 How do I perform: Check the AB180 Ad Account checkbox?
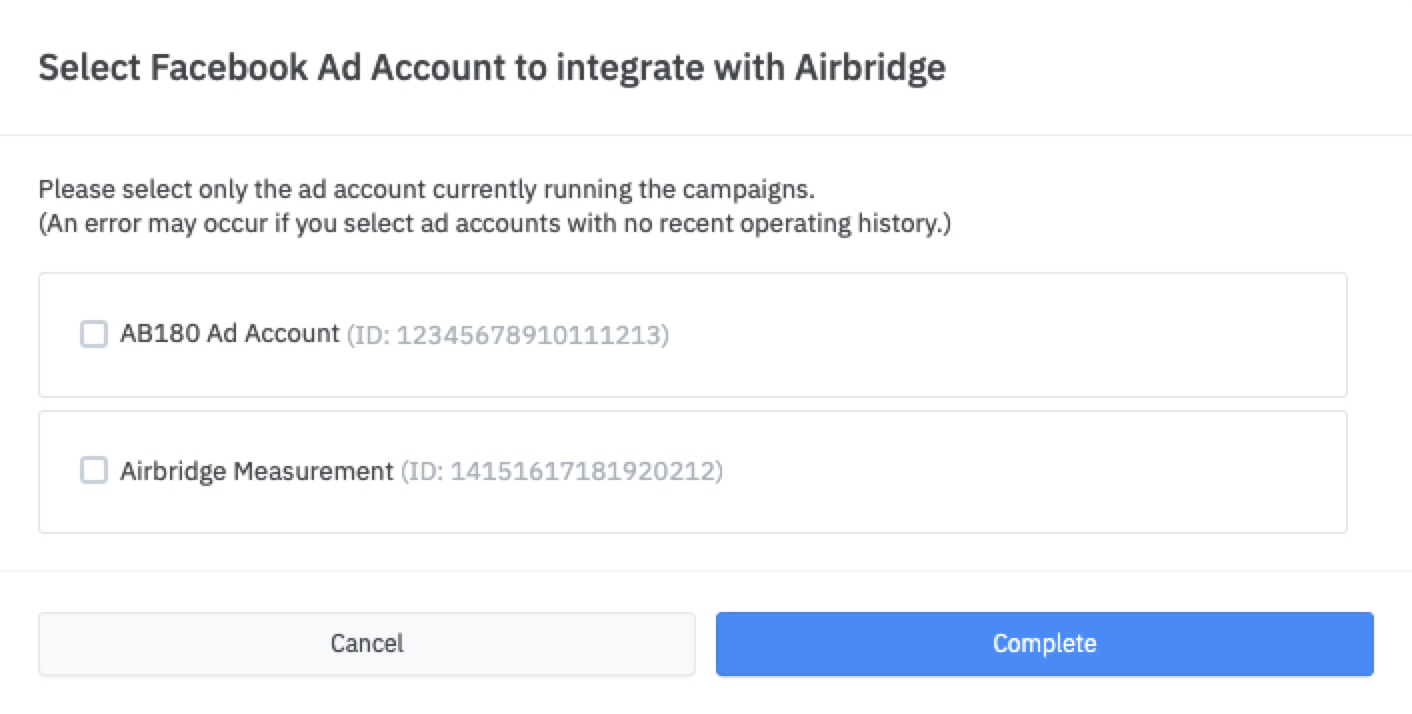point(94,334)
